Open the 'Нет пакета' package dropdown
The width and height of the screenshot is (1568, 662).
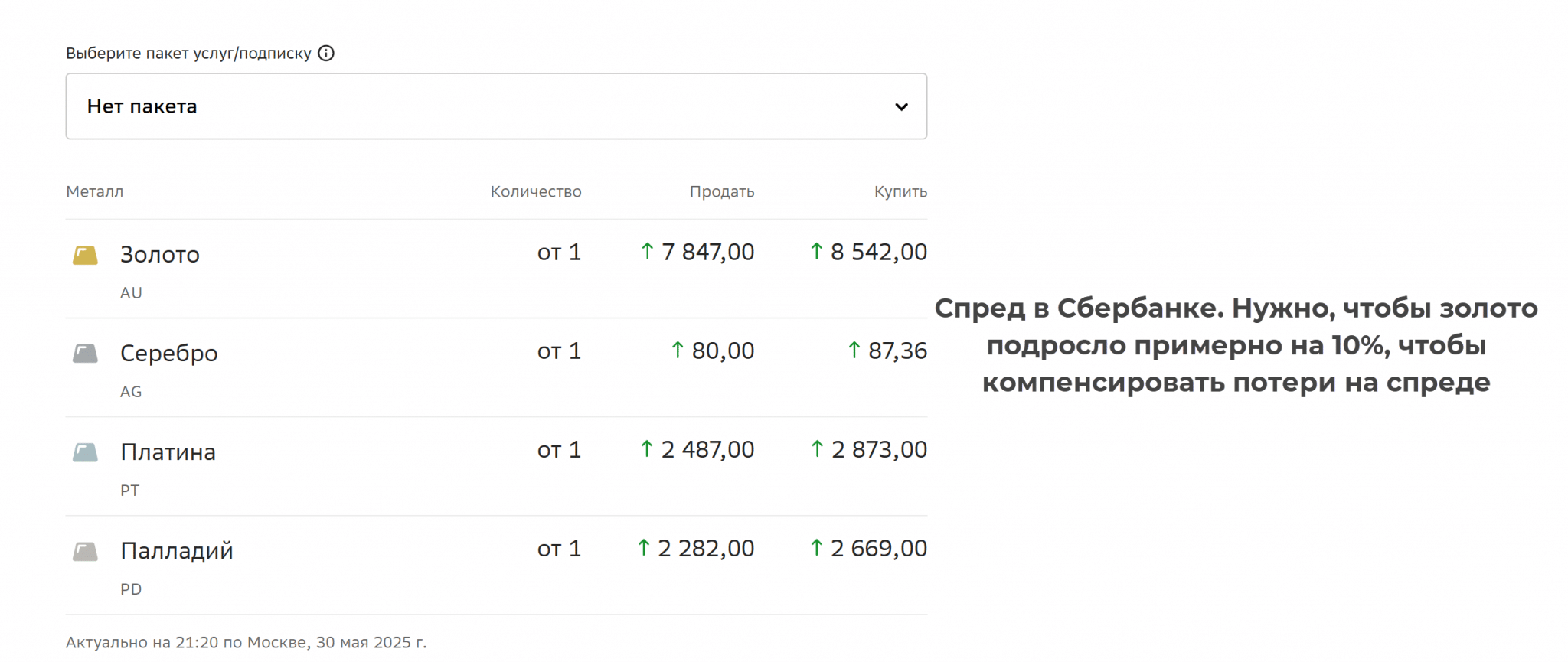(496, 106)
